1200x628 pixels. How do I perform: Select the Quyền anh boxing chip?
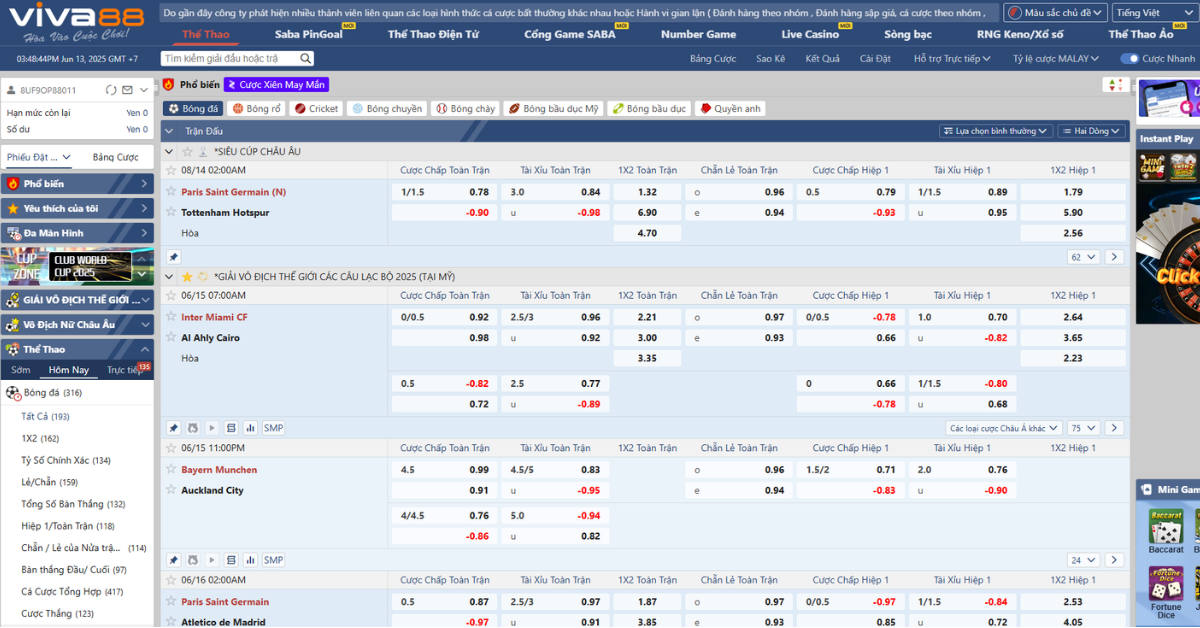730,108
